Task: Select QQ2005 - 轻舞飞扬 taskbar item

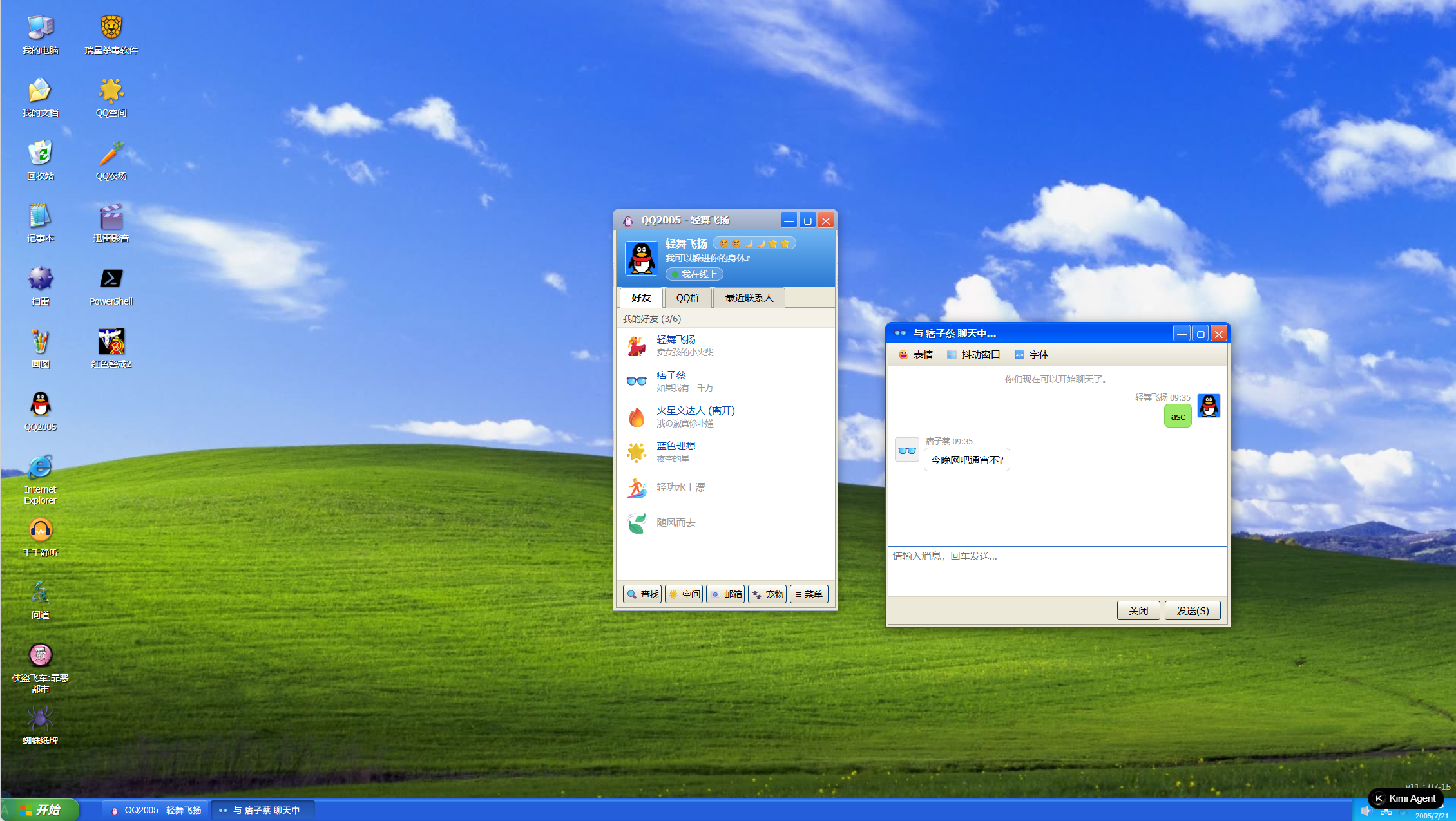Action: pos(155,810)
